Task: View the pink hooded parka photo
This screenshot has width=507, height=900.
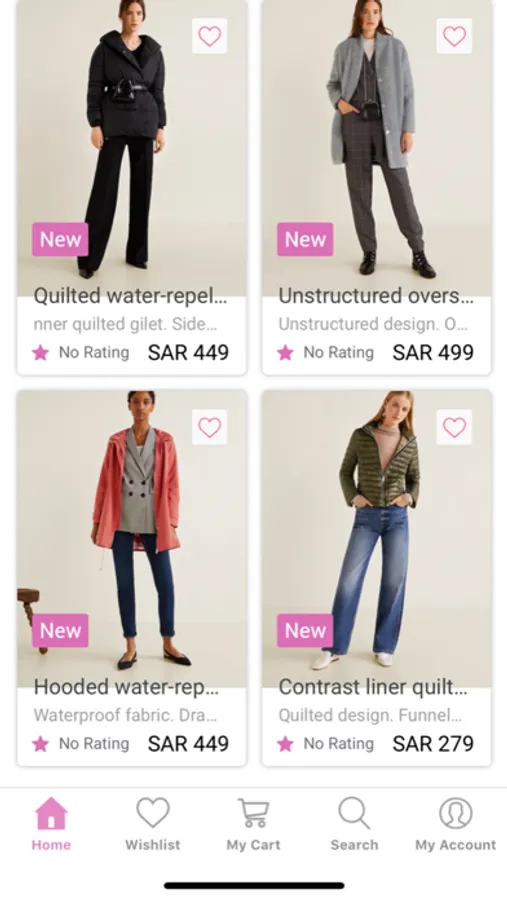Action: pyautogui.click(x=131, y=539)
